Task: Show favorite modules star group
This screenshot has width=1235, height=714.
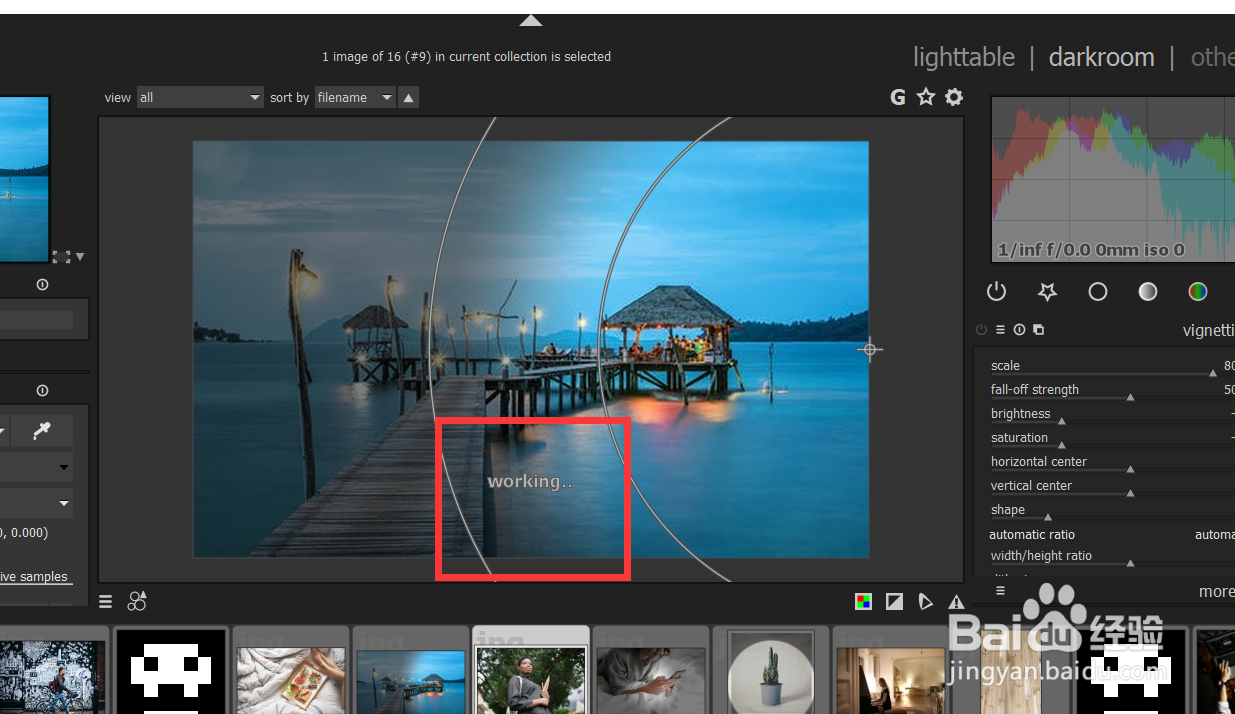Action: (x=1047, y=291)
